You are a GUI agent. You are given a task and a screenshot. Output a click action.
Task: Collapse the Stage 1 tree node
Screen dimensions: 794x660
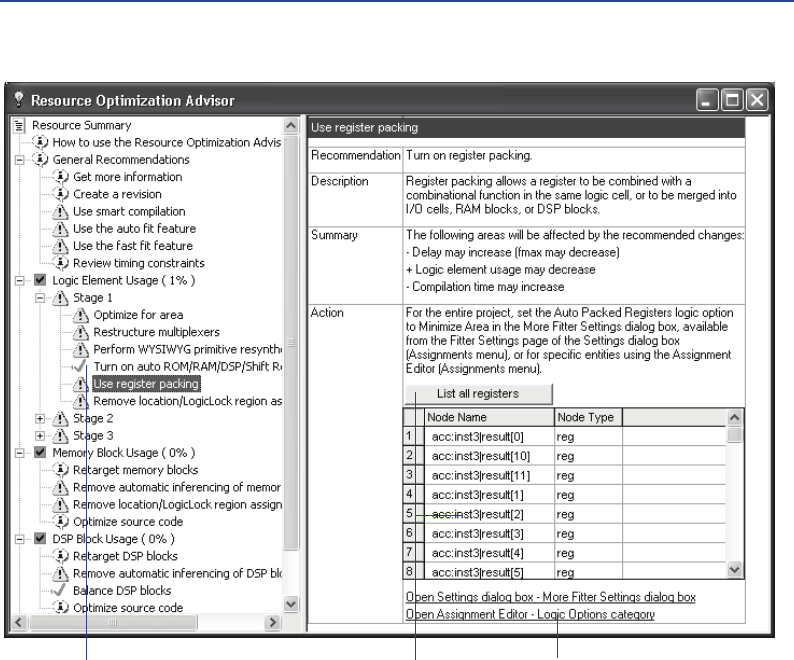coord(40,298)
